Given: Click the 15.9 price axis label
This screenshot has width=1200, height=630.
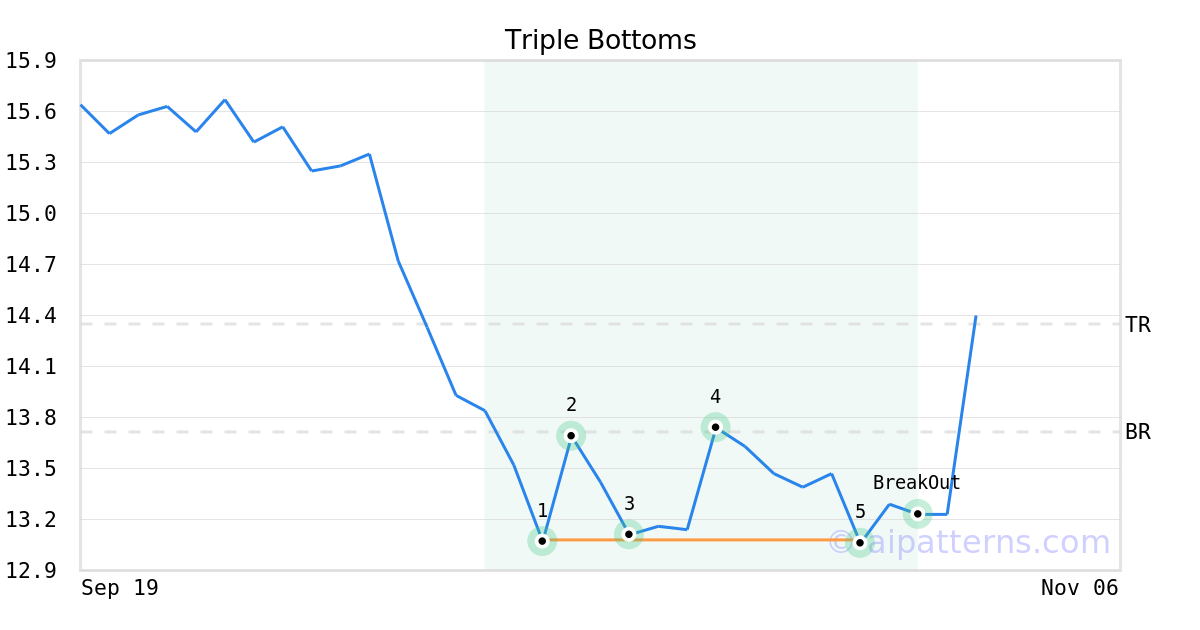Looking at the screenshot, I should click(x=30, y=61).
